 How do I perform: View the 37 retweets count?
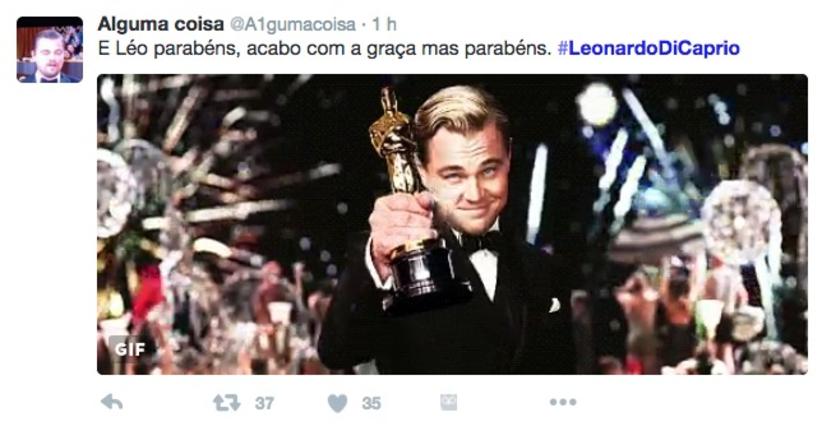click(265, 403)
